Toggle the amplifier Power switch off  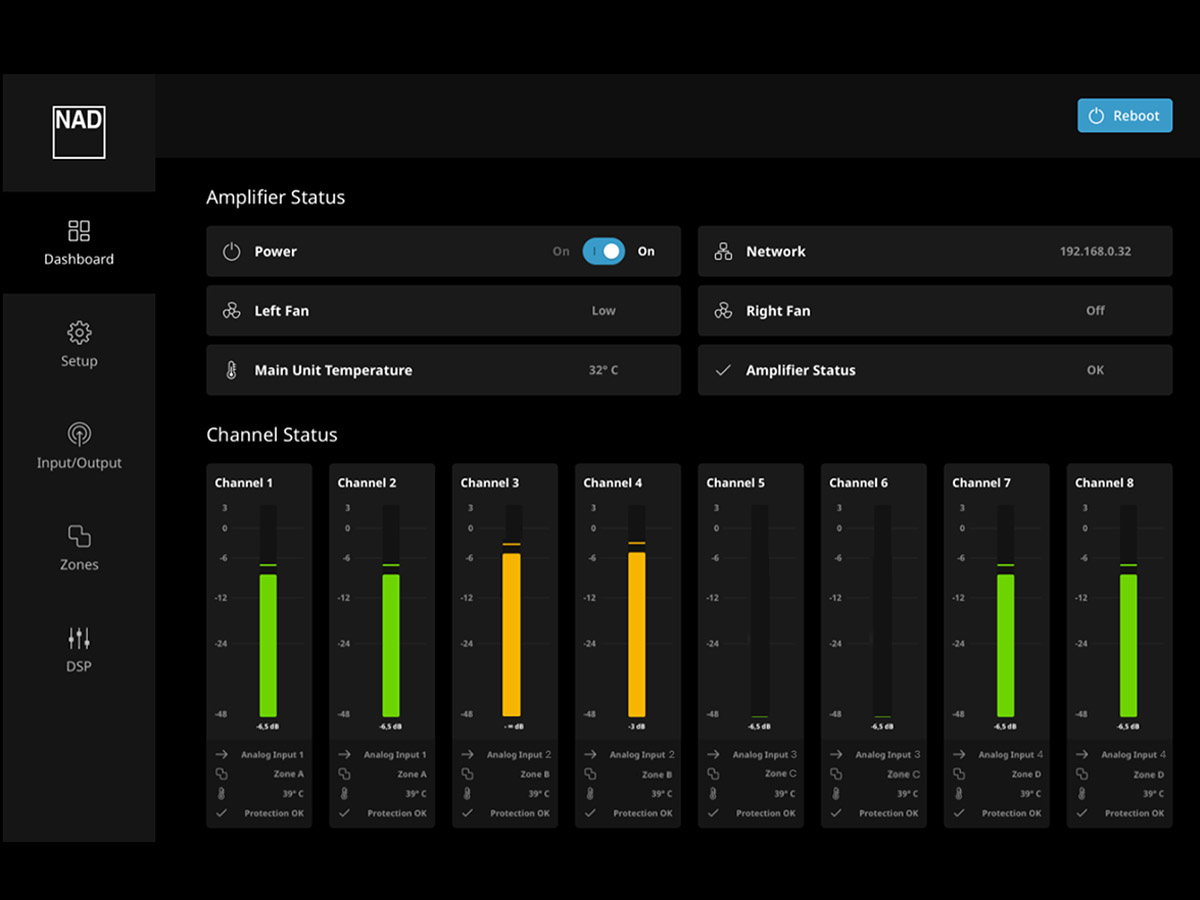pyautogui.click(x=603, y=251)
